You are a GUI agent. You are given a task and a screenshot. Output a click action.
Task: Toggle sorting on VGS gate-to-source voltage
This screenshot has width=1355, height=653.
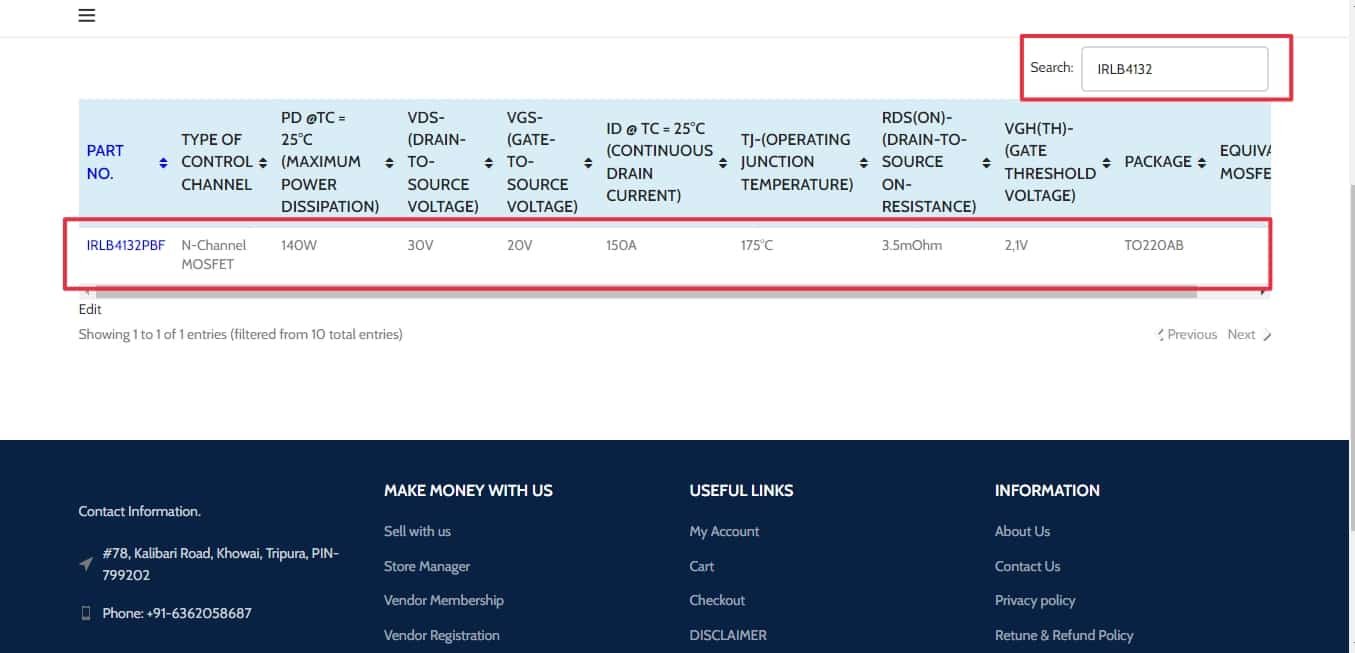click(587, 162)
